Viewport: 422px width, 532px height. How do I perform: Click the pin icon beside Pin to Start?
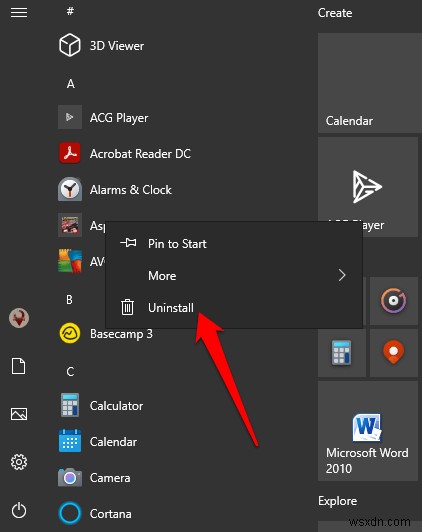[128, 243]
